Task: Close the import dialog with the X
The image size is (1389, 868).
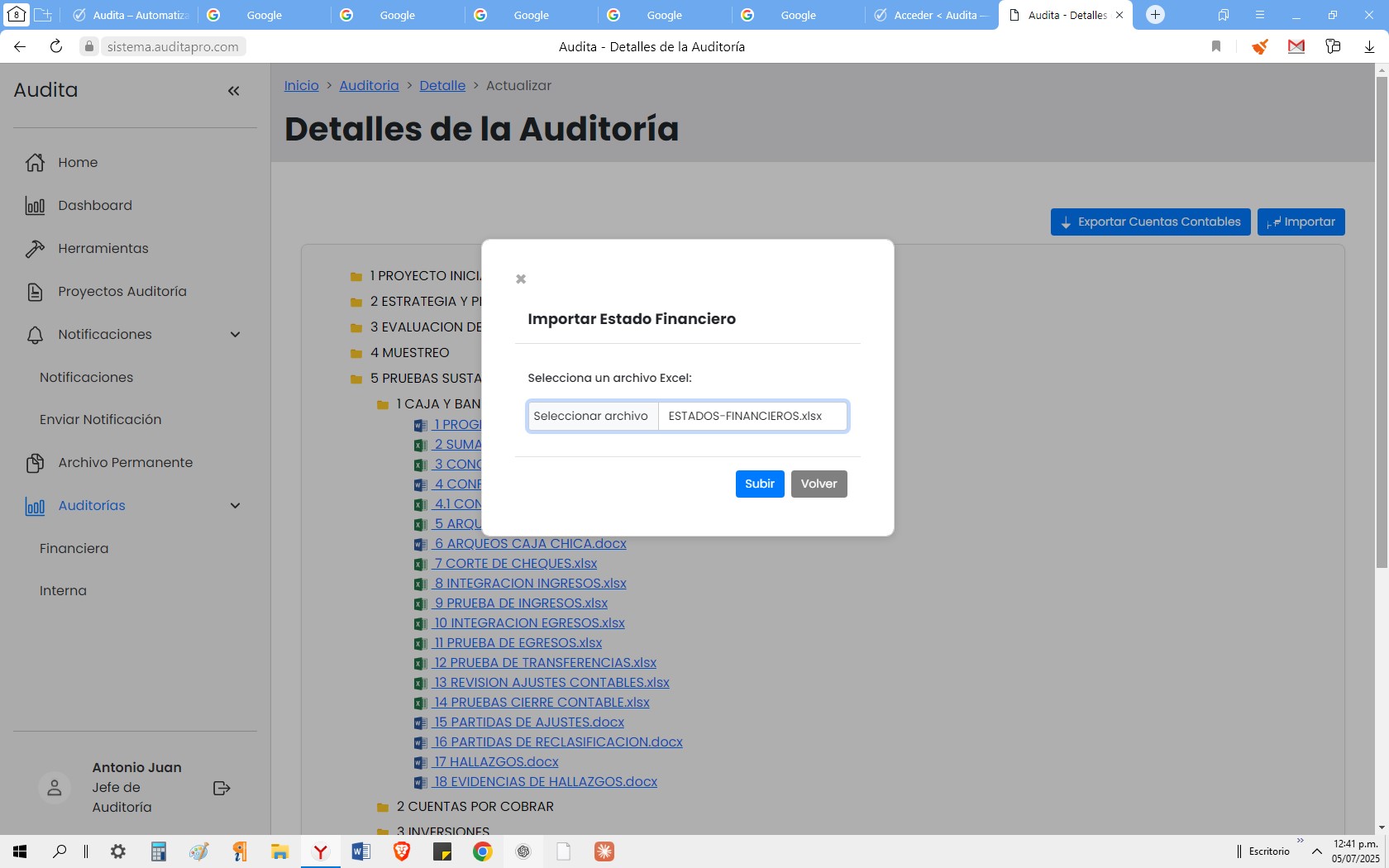Action: coord(521,279)
